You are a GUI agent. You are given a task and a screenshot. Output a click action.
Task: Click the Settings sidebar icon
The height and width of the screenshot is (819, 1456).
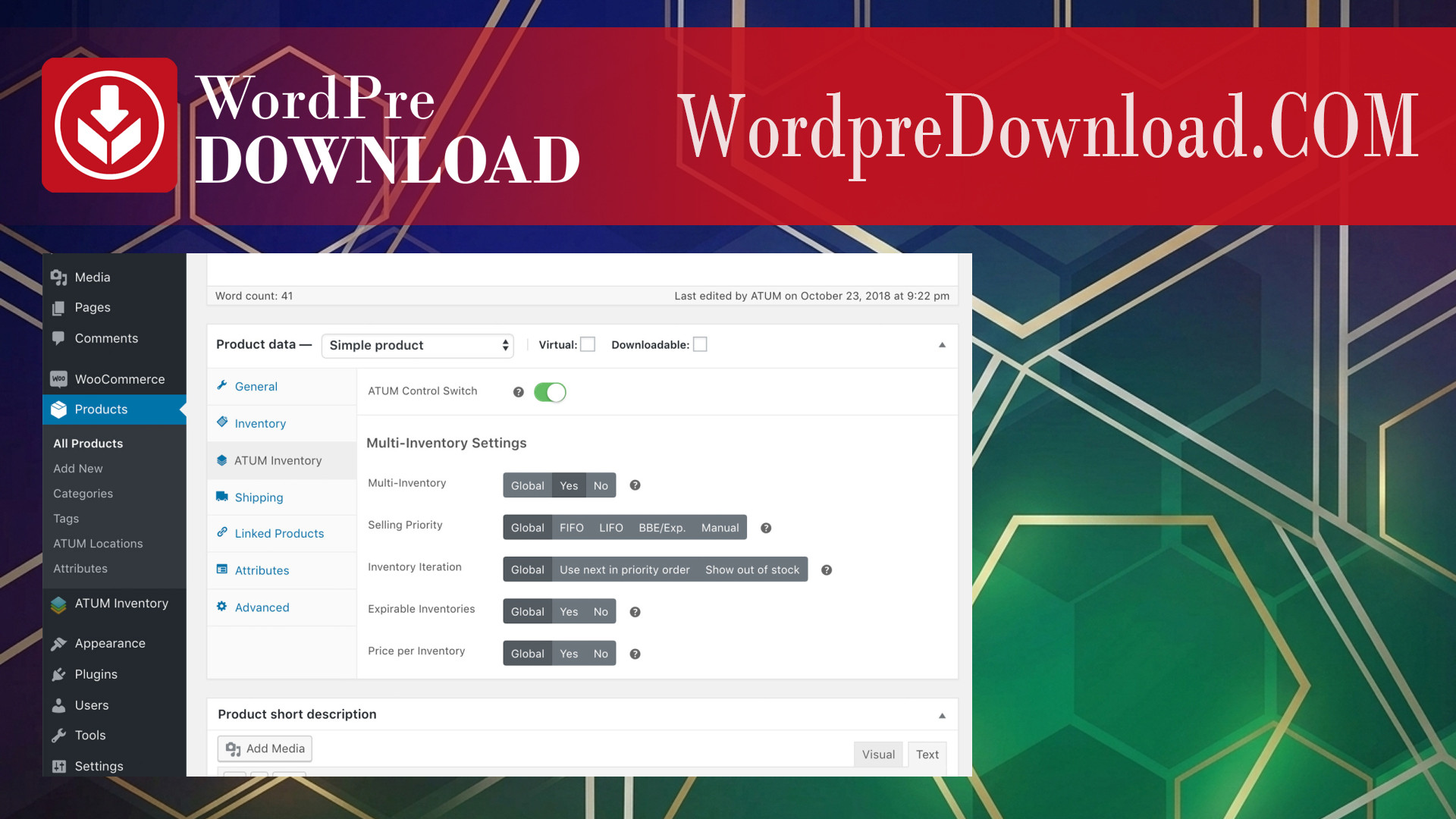coord(58,767)
